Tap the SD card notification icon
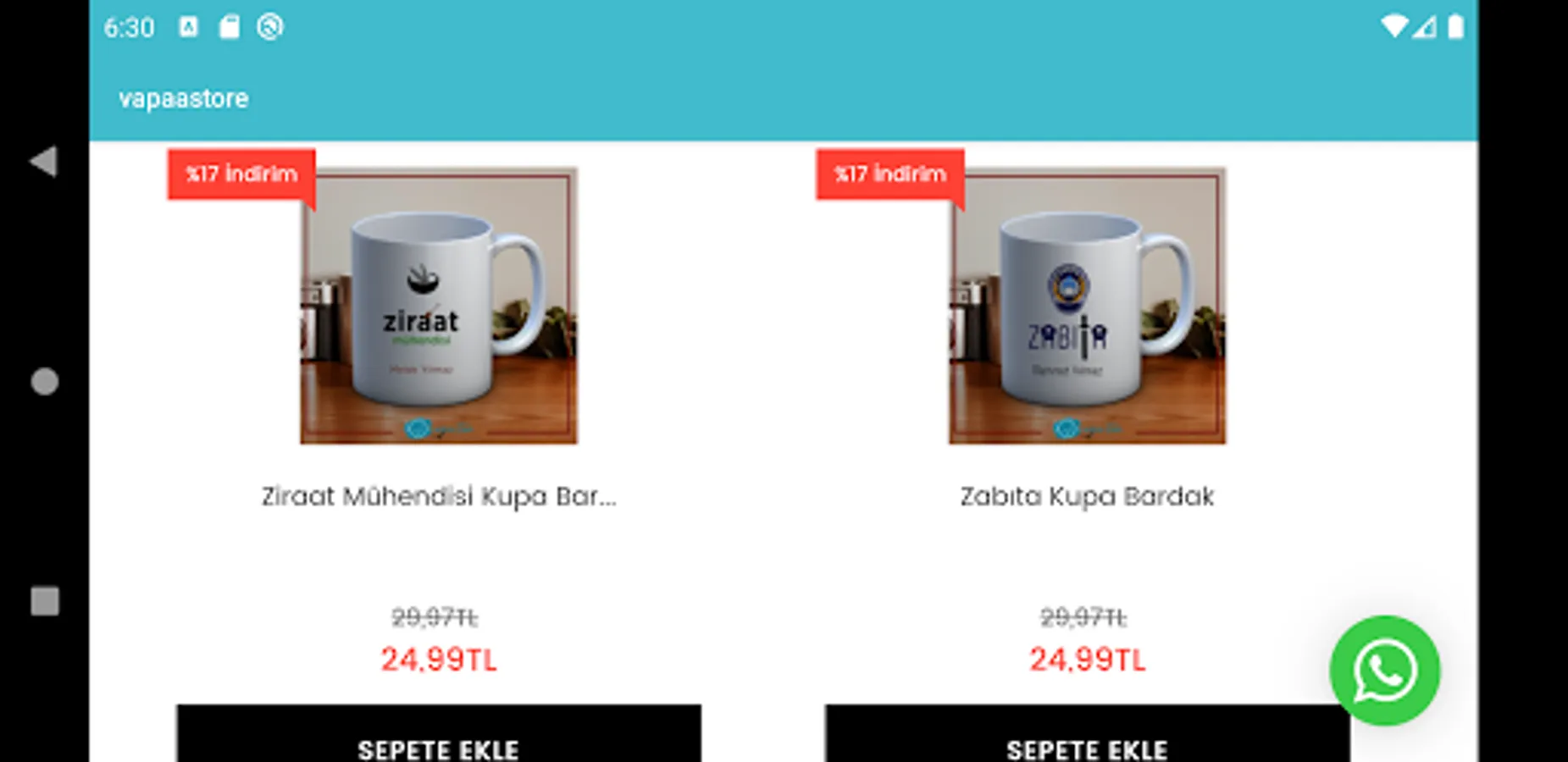This screenshot has width=1568, height=762. tap(229, 27)
